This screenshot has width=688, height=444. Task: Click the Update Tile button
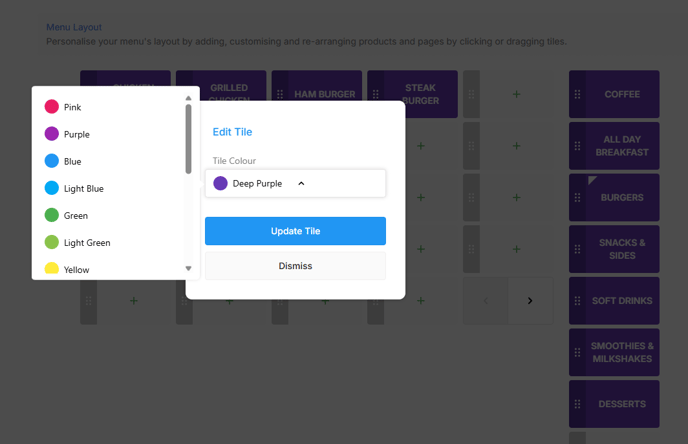coord(295,231)
